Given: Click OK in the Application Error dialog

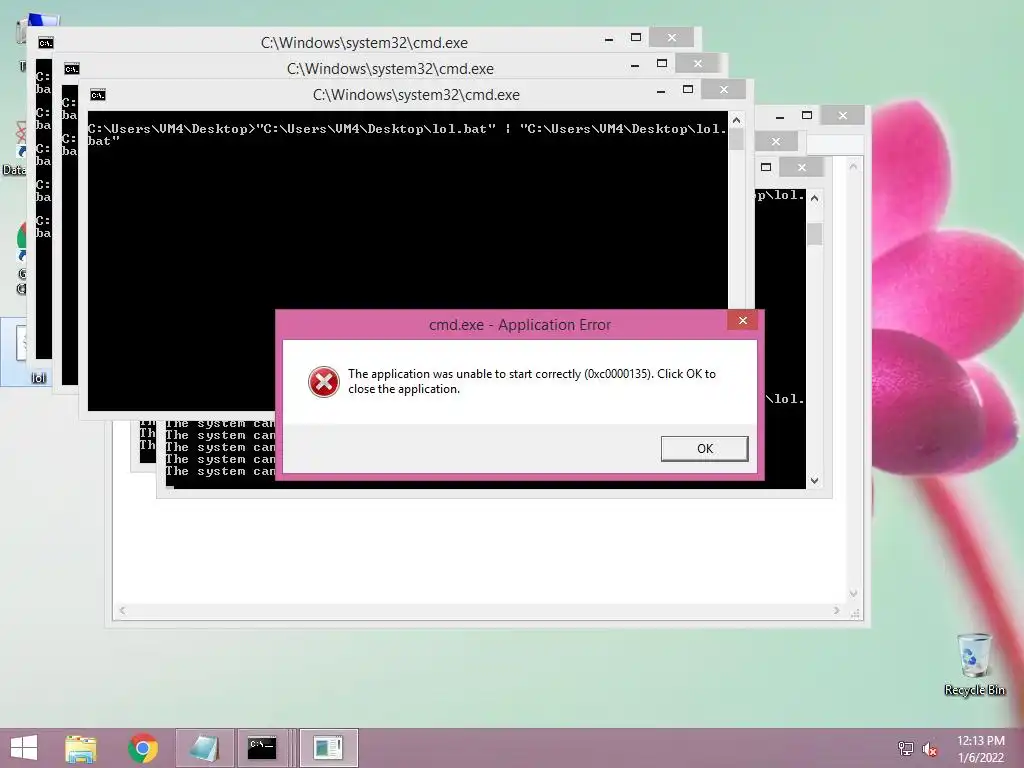Looking at the screenshot, I should pos(704,449).
